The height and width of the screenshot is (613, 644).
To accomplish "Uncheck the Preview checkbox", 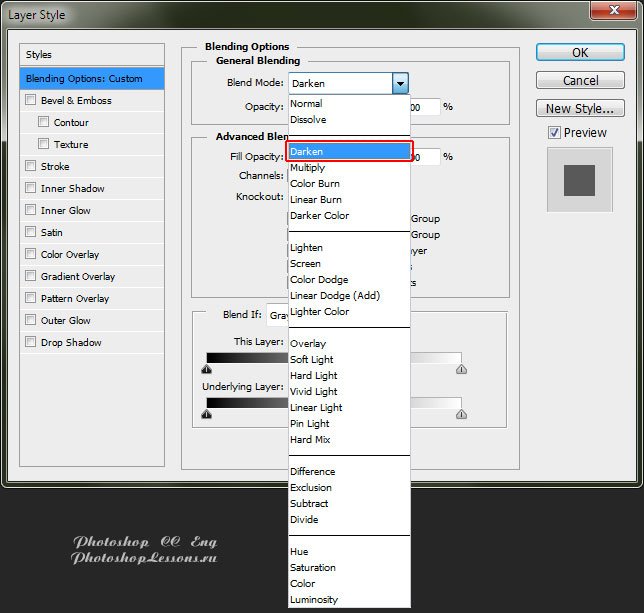I will (x=554, y=133).
